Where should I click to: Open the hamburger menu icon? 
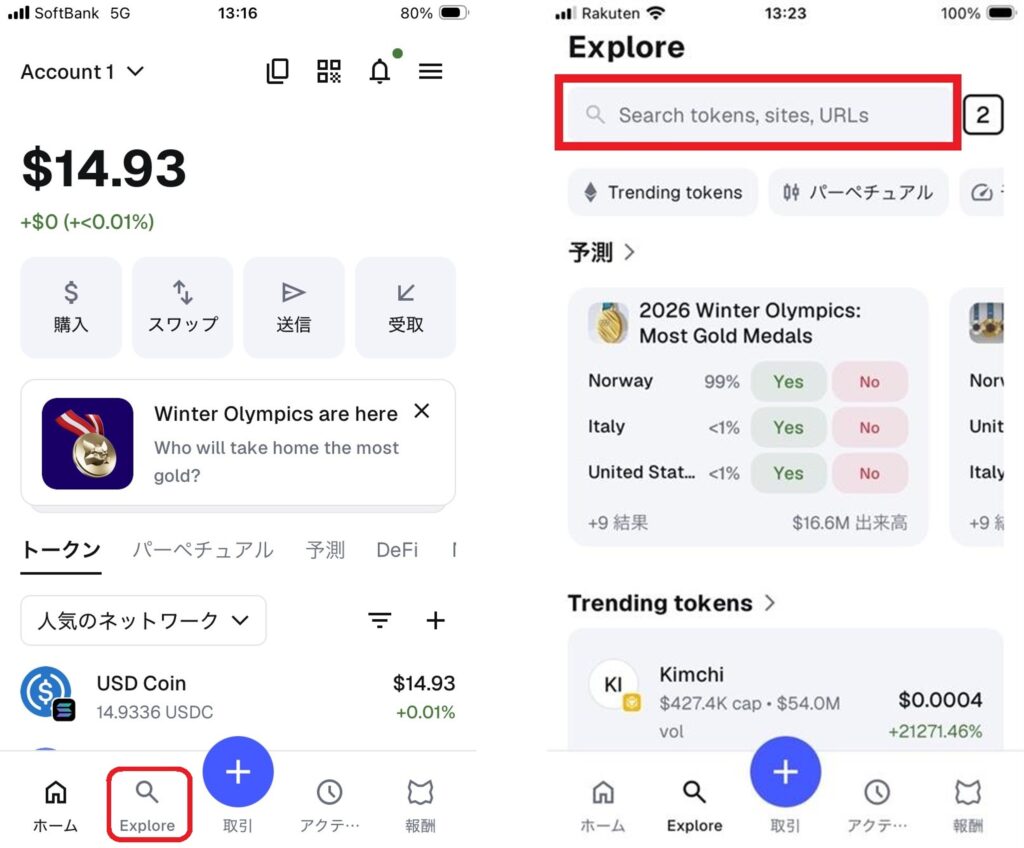click(x=430, y=71)
